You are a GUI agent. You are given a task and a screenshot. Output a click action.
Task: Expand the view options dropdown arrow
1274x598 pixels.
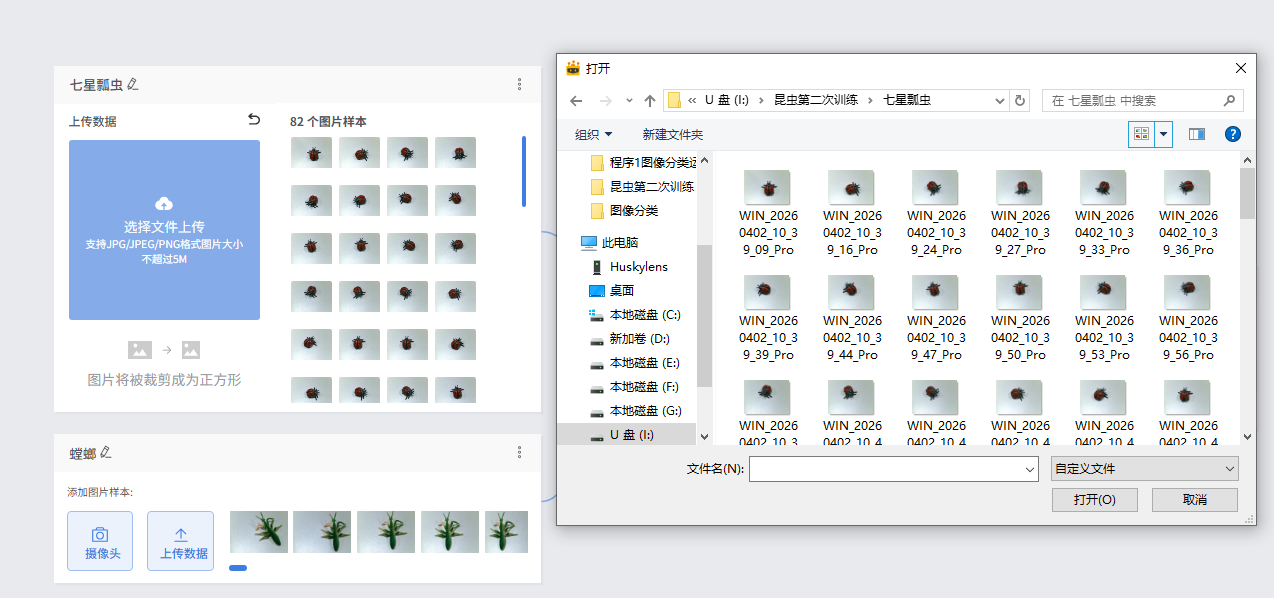1163,134
